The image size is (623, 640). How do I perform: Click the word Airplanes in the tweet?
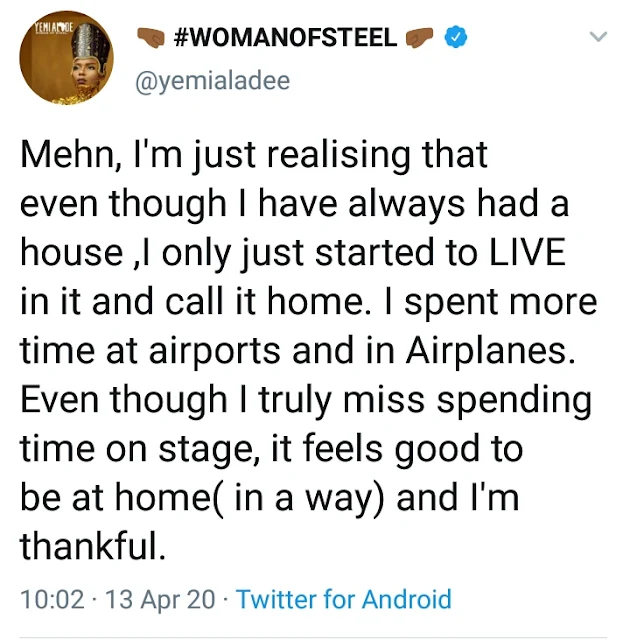(490, 351)
